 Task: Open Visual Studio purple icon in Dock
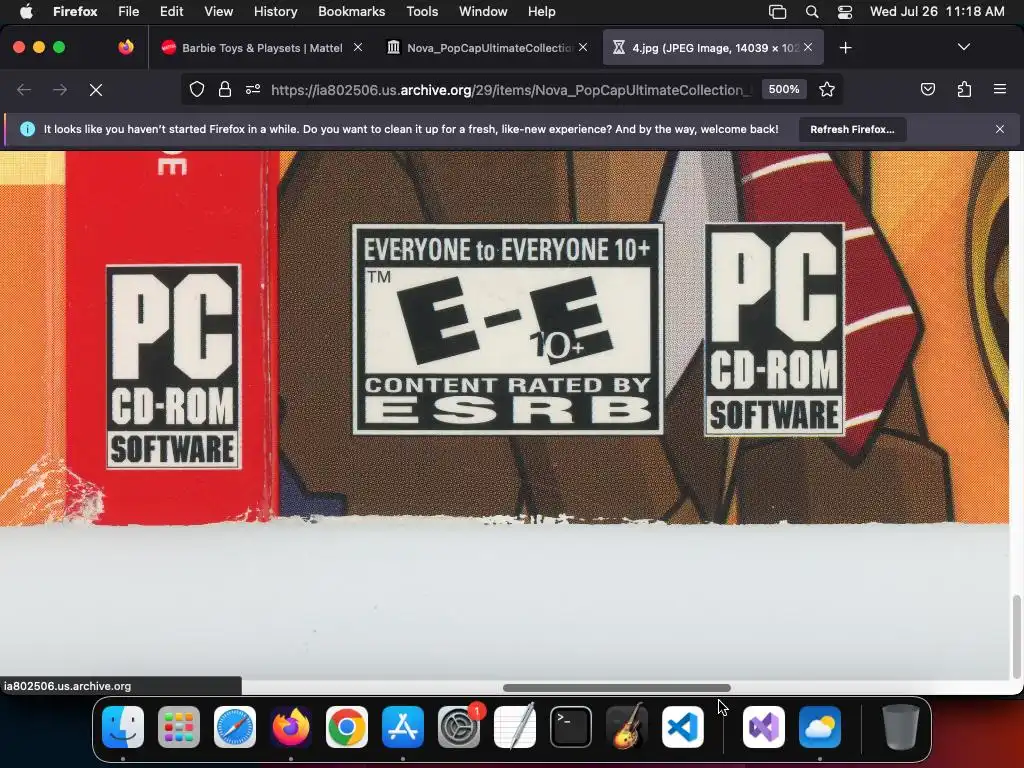click(764, 727)
